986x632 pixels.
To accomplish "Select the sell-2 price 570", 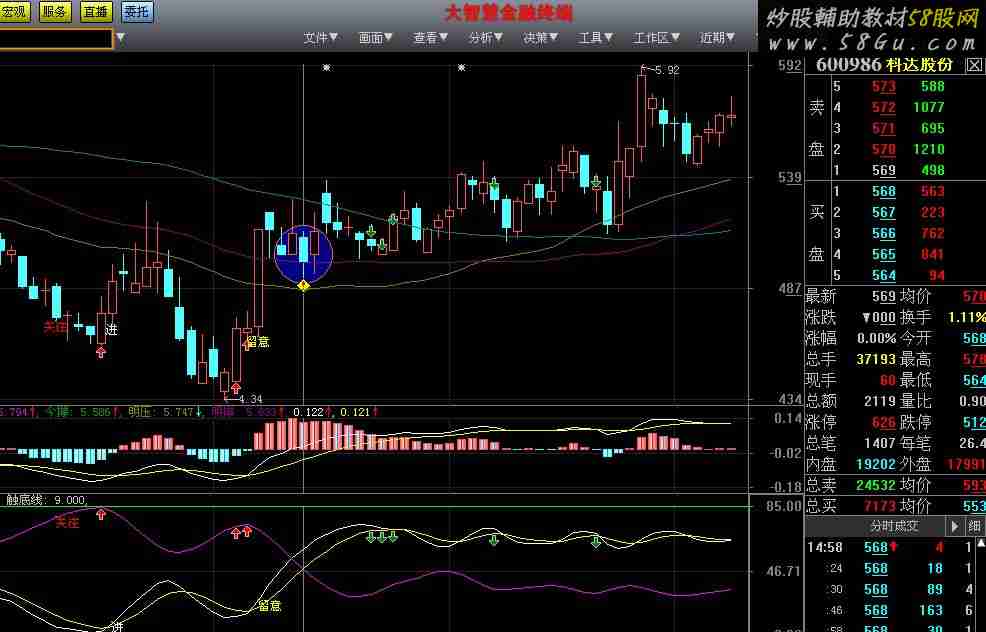I will point(884,150).
